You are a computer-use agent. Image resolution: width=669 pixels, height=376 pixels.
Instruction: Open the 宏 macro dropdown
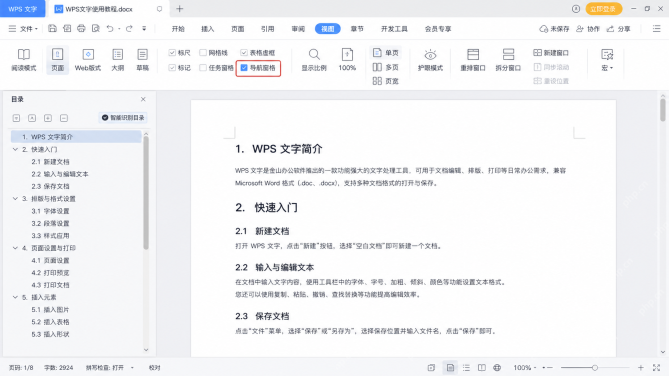click(607, 60)
